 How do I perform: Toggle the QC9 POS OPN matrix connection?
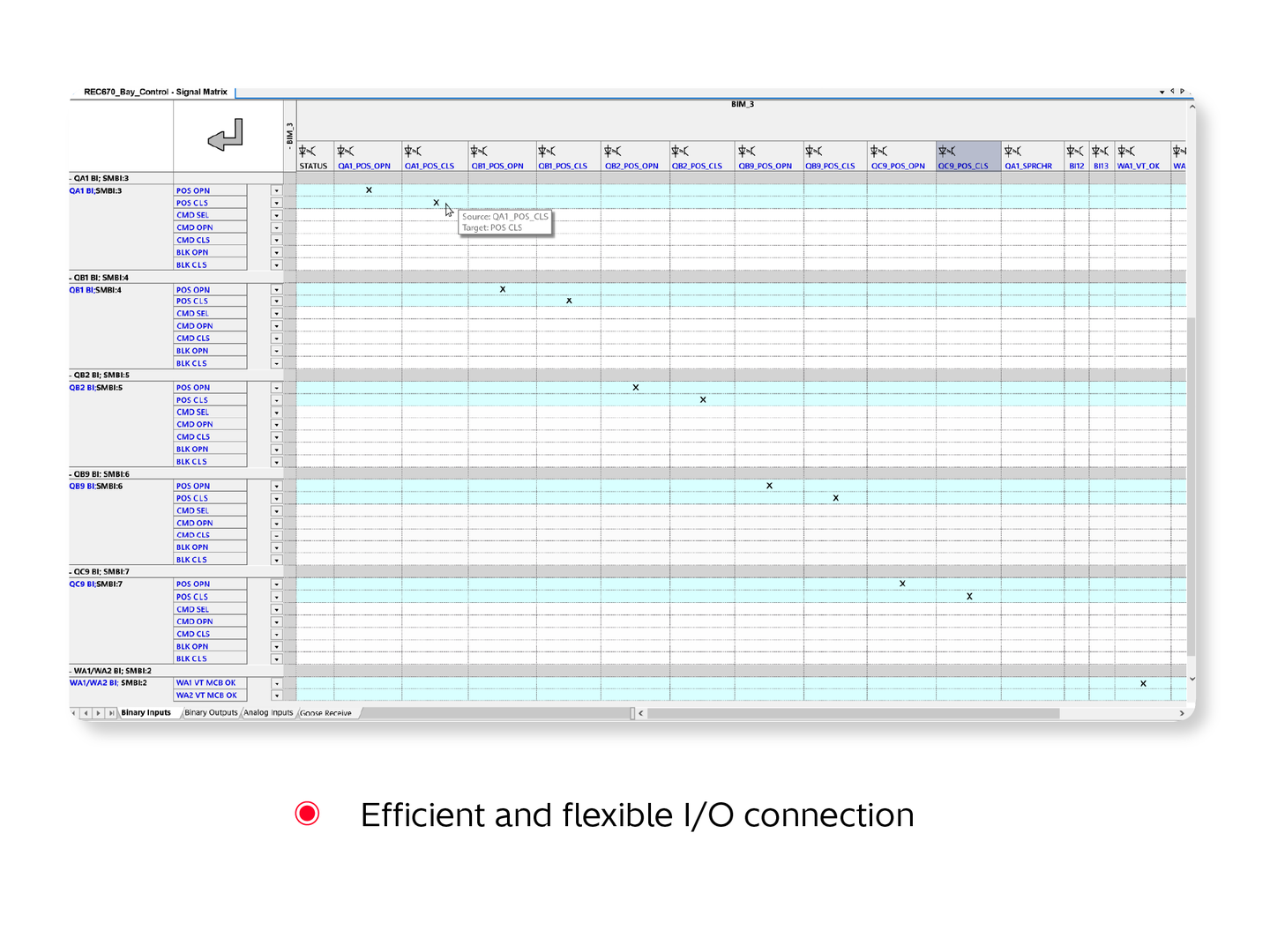point(902,584)
